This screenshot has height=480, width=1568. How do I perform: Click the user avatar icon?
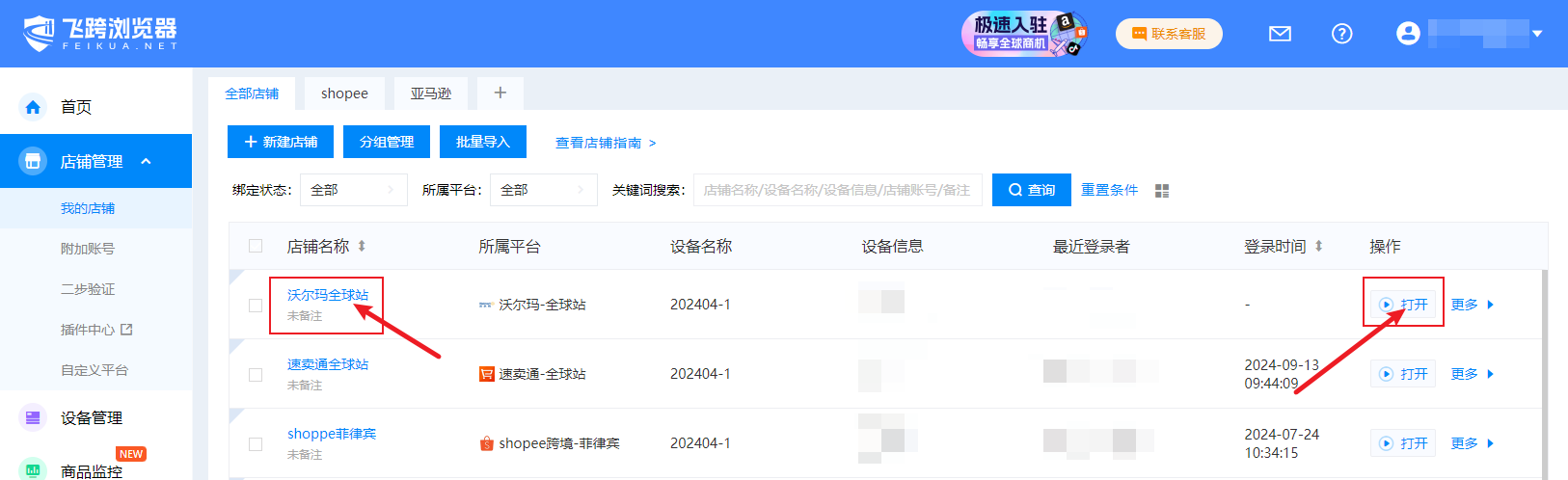[1408, 34]
